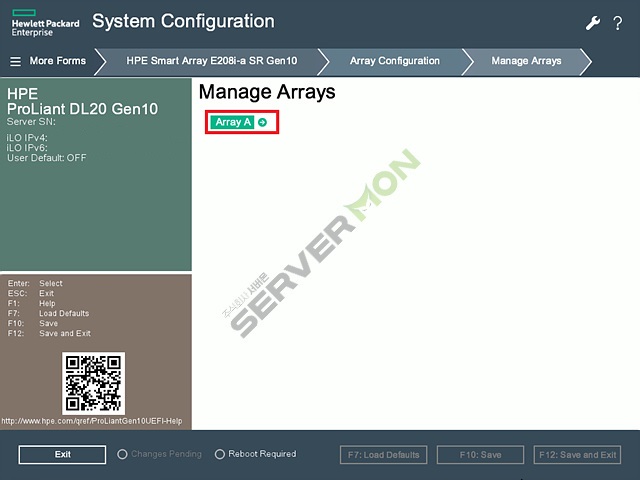Click ProLiant DL20 Gen10 server name
The width and height of the screenshot is (640, 480).
click(x=82, y=109)
